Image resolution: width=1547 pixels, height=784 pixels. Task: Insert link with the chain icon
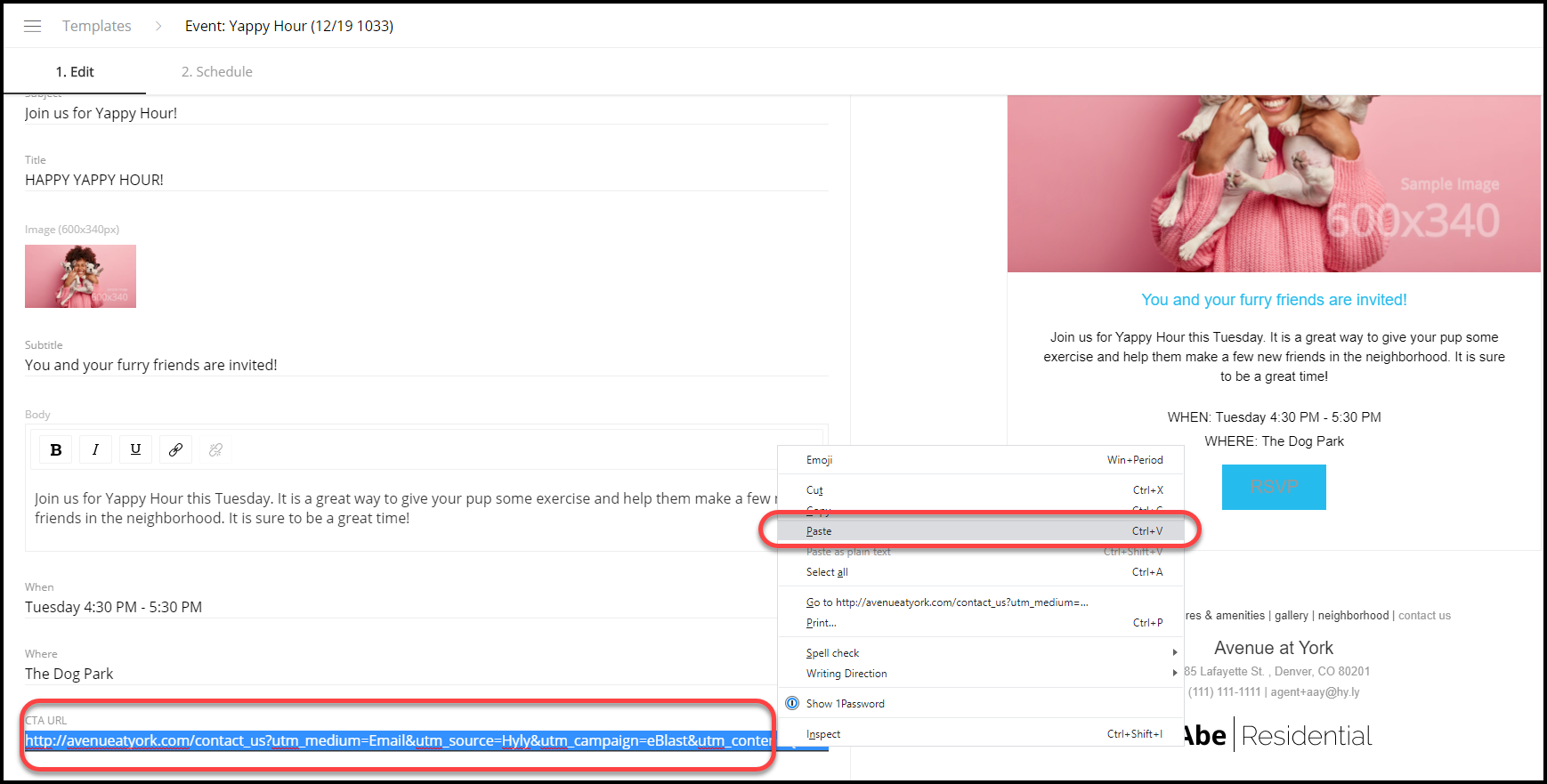[175, 449]
